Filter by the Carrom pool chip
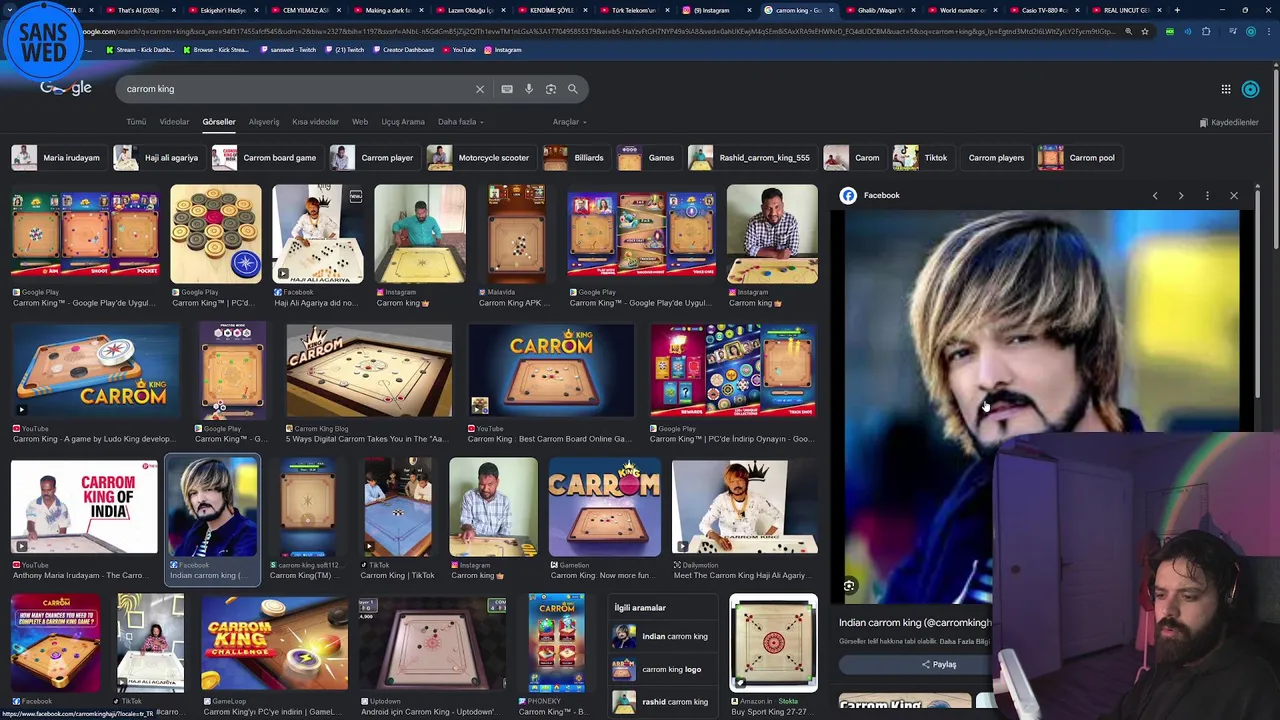The image size is (1280, 720). (x=1078, y=158)
